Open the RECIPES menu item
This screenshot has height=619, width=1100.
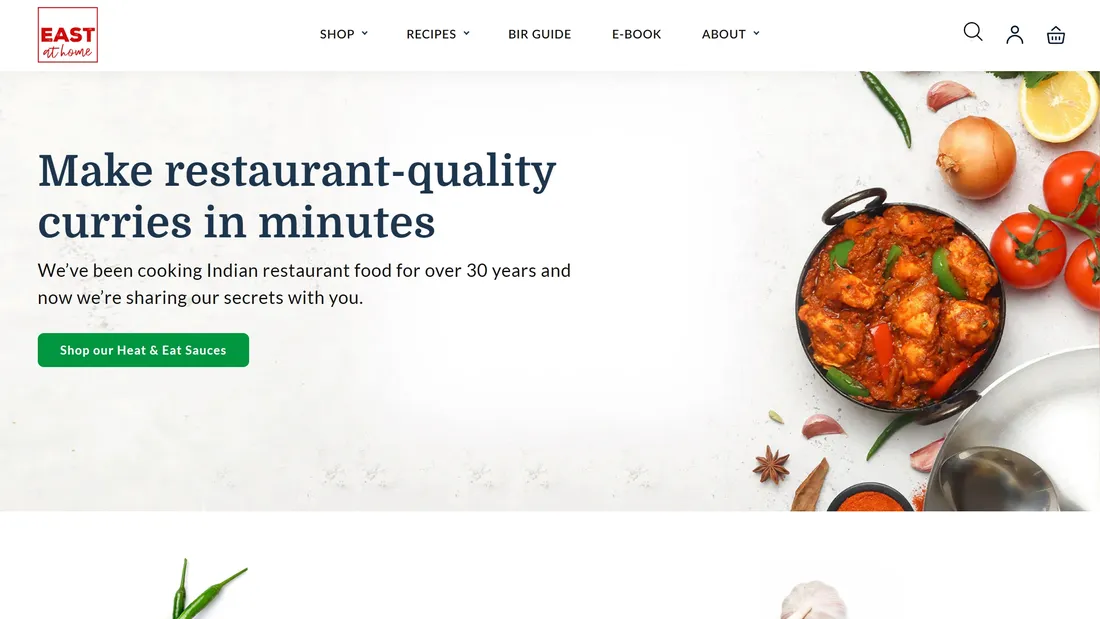click(431, 34)
